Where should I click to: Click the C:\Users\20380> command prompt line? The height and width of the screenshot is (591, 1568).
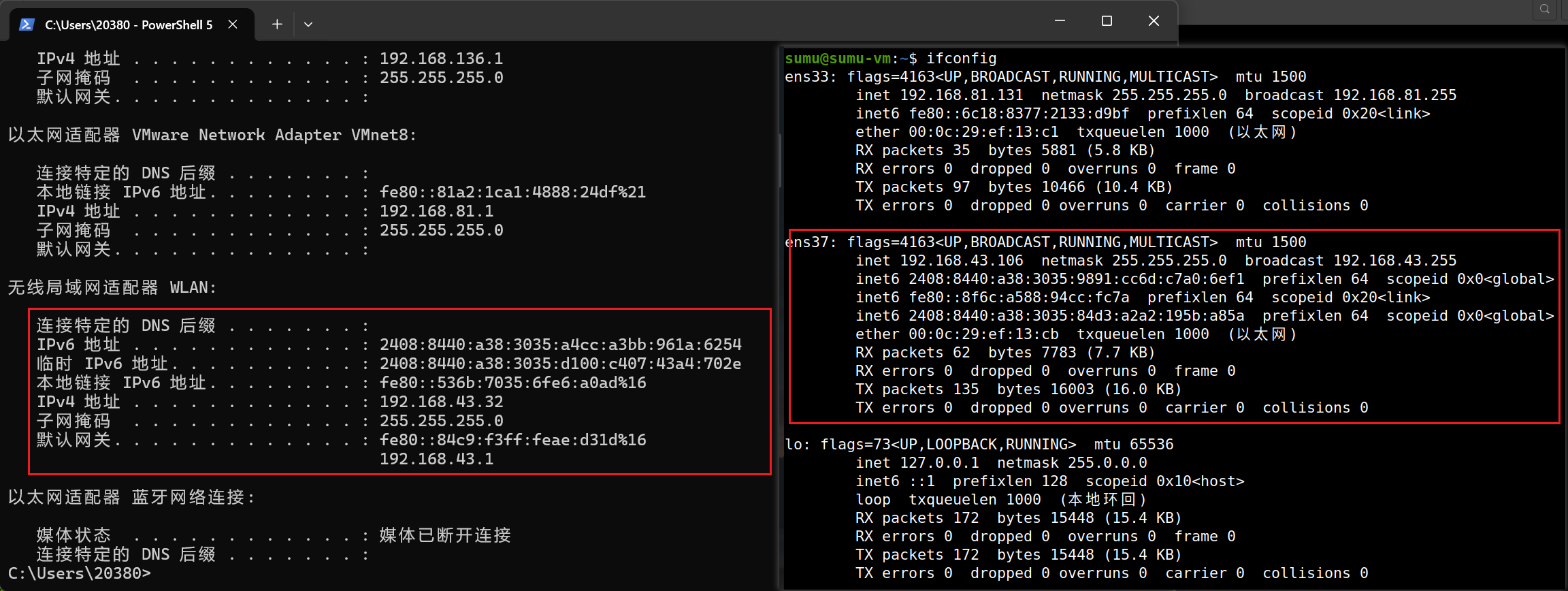tap(80, 573)
